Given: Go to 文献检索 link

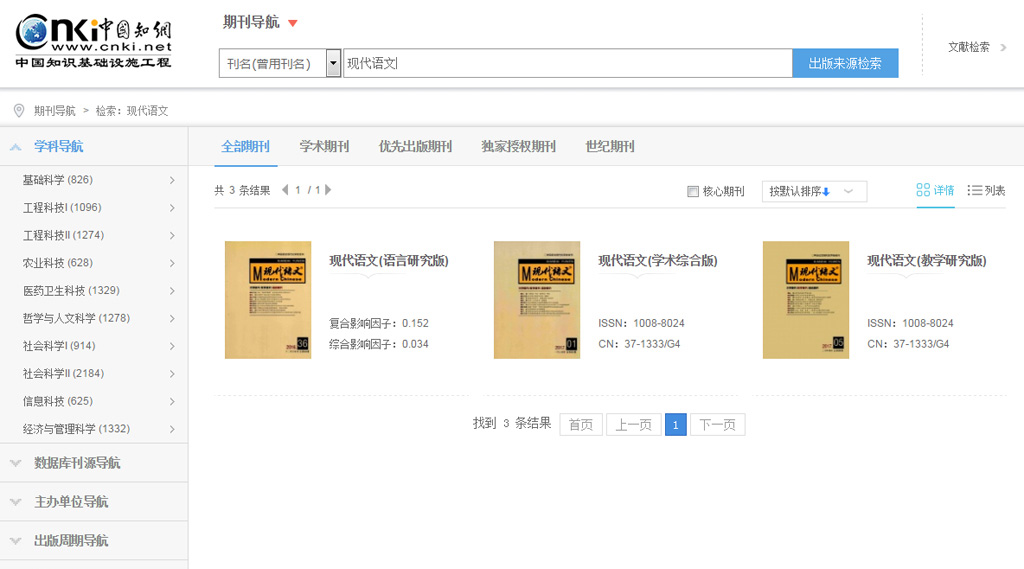Looking at the screenshot, I should [968, 47].
